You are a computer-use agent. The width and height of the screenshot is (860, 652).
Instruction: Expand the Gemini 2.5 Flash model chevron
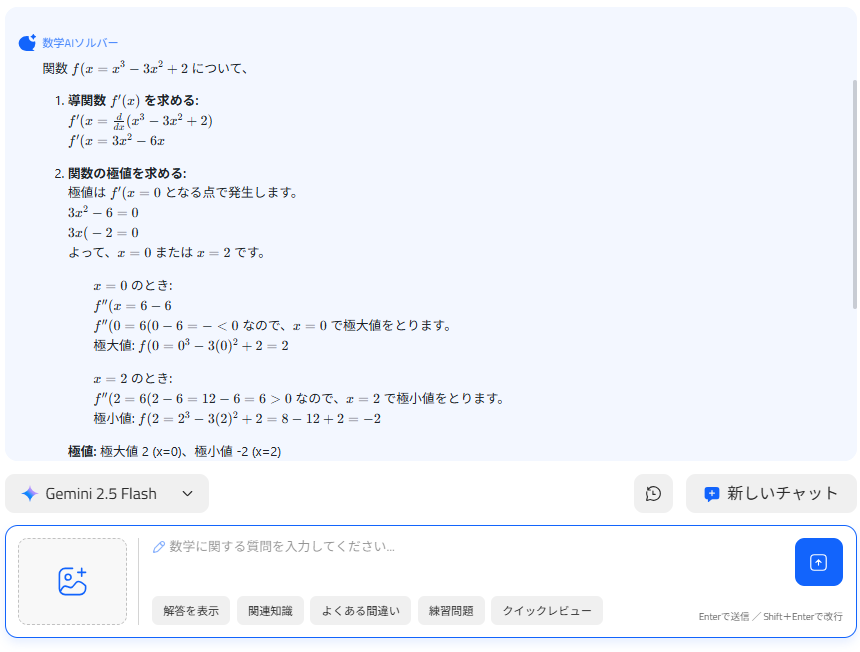(x=187, y=494)
